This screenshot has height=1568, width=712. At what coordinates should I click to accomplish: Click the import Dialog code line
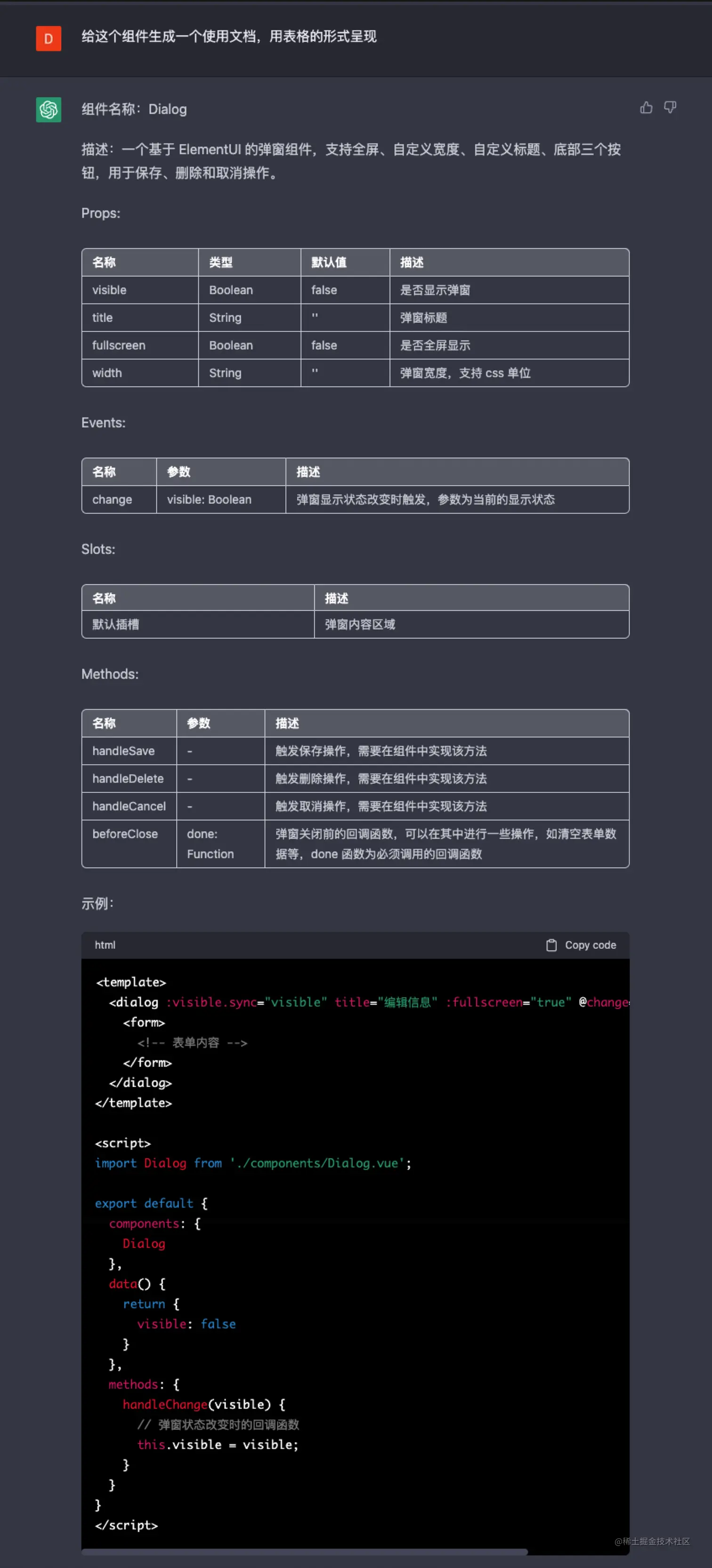pyautogui.click(x=253, y=1163)
